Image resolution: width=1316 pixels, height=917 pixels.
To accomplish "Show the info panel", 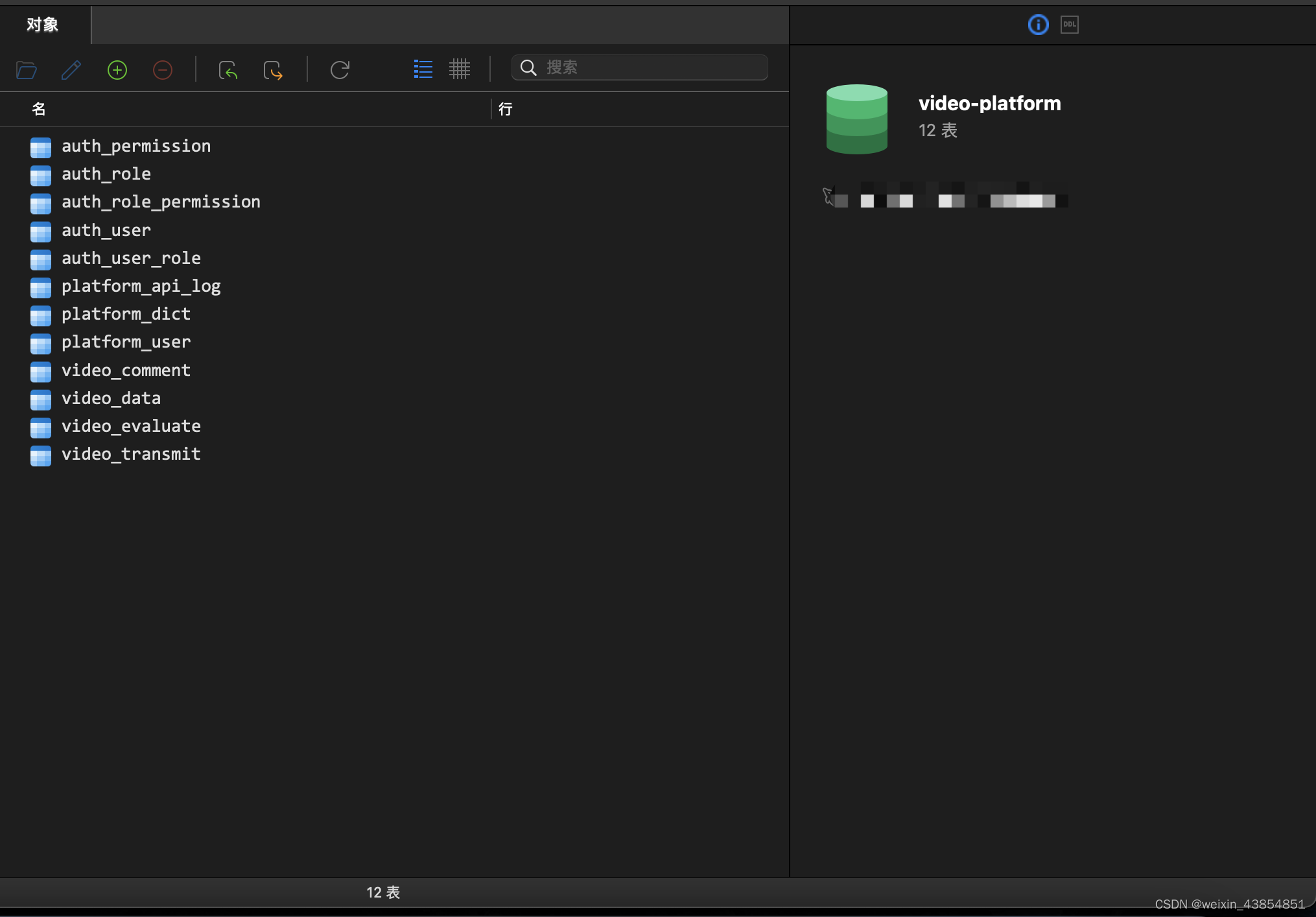I will pos(1038,25).
